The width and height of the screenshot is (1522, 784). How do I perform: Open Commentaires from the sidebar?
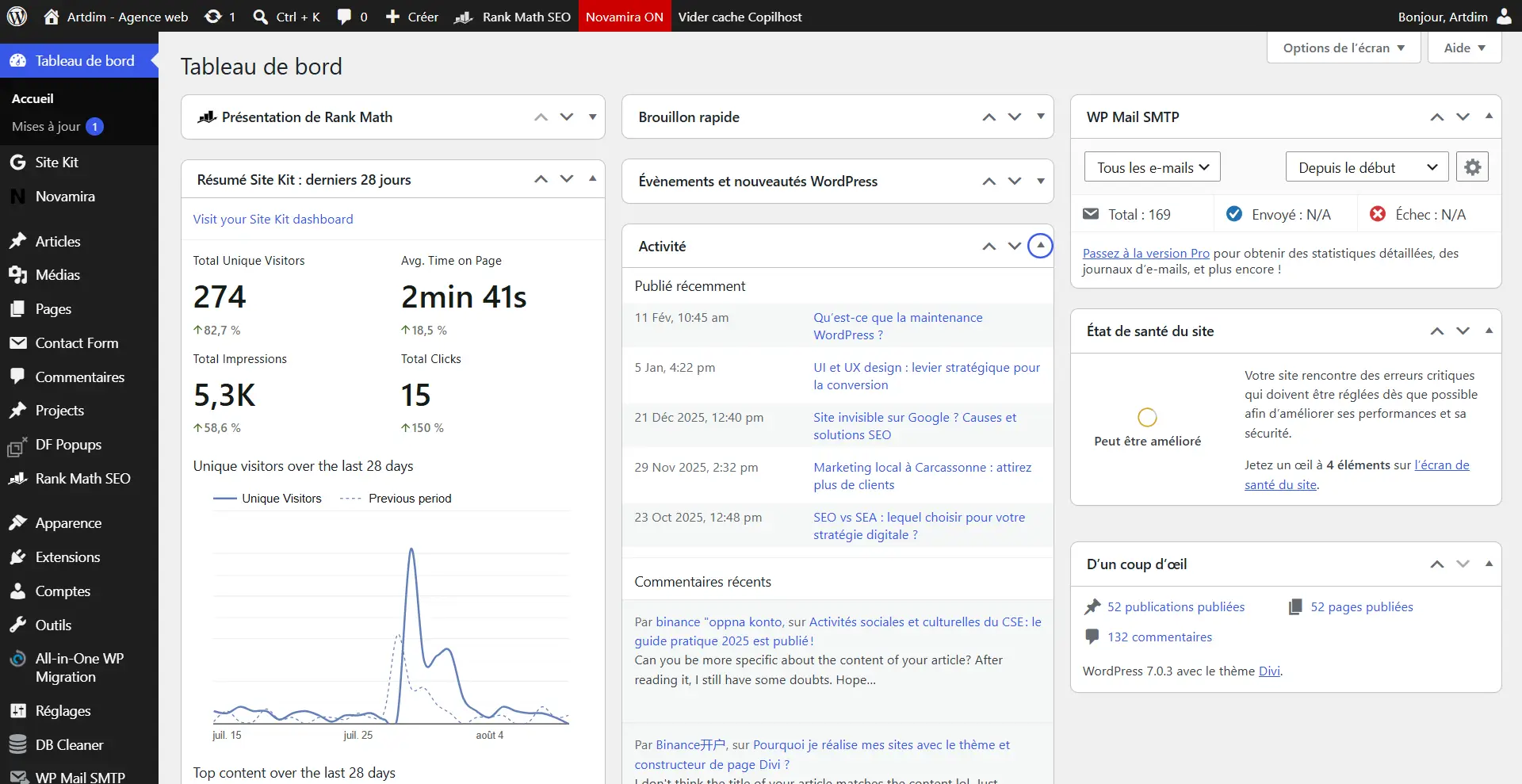pyautogui.click(x=79, y=377)
